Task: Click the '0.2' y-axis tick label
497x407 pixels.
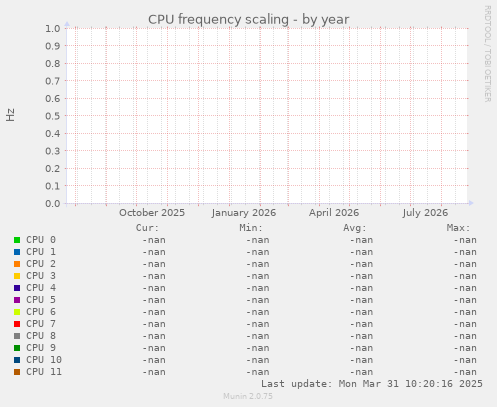Action: [53, 168]
